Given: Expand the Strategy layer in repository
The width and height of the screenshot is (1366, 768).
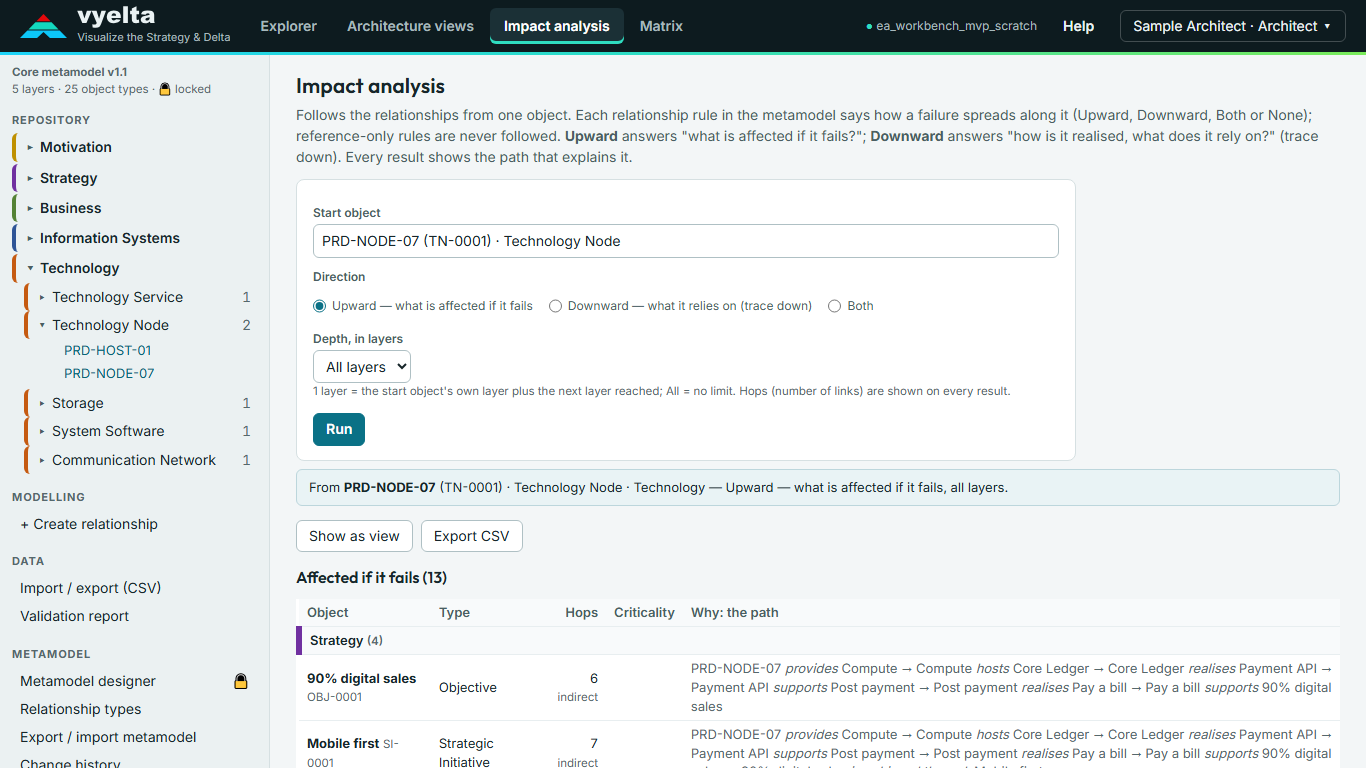Looking at the screenshot, I should 30,178.
